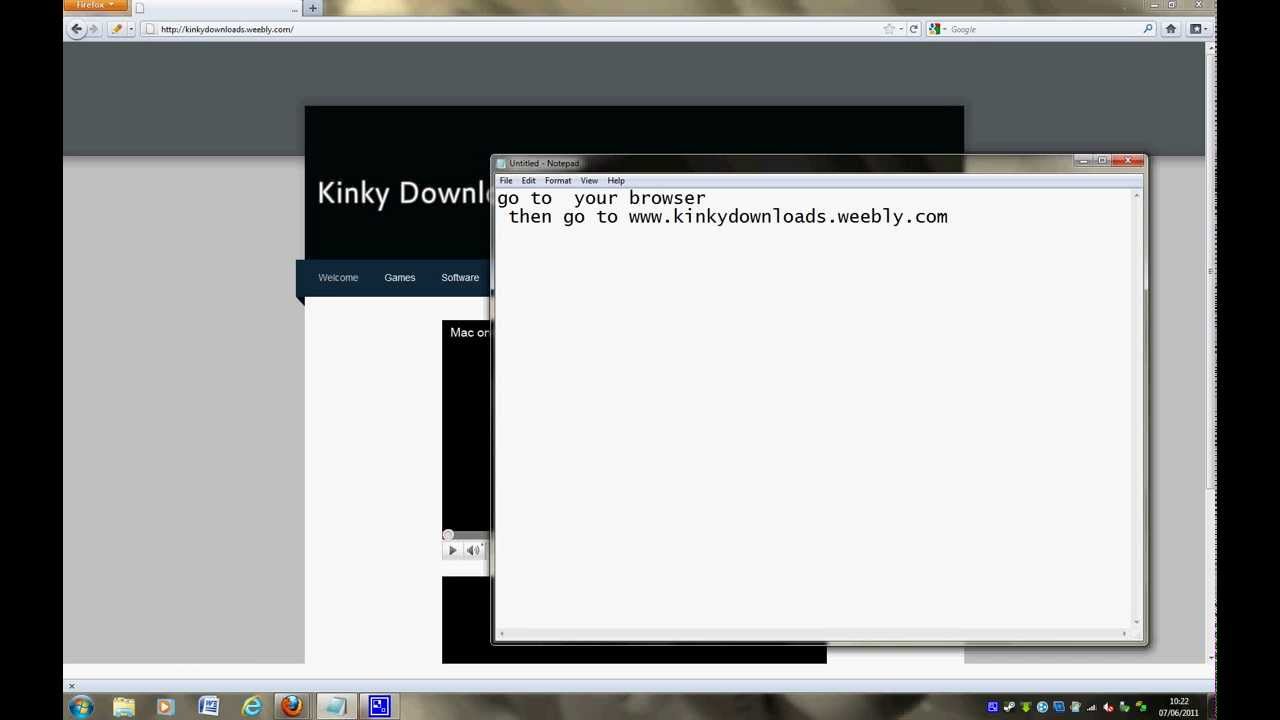The width and height of the screenshot is (1280, 720).
Task: Click the video seek slider handle
Action: coord(448,535)
